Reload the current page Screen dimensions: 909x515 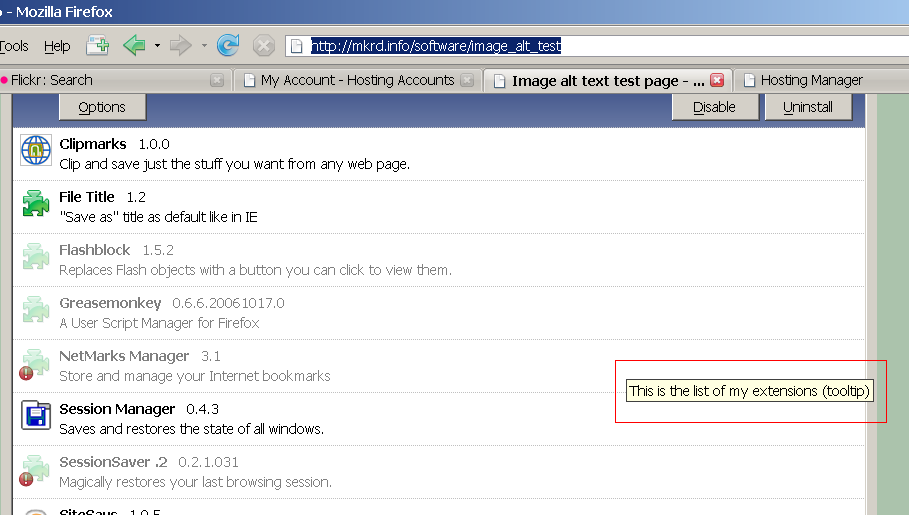(228, 45)
